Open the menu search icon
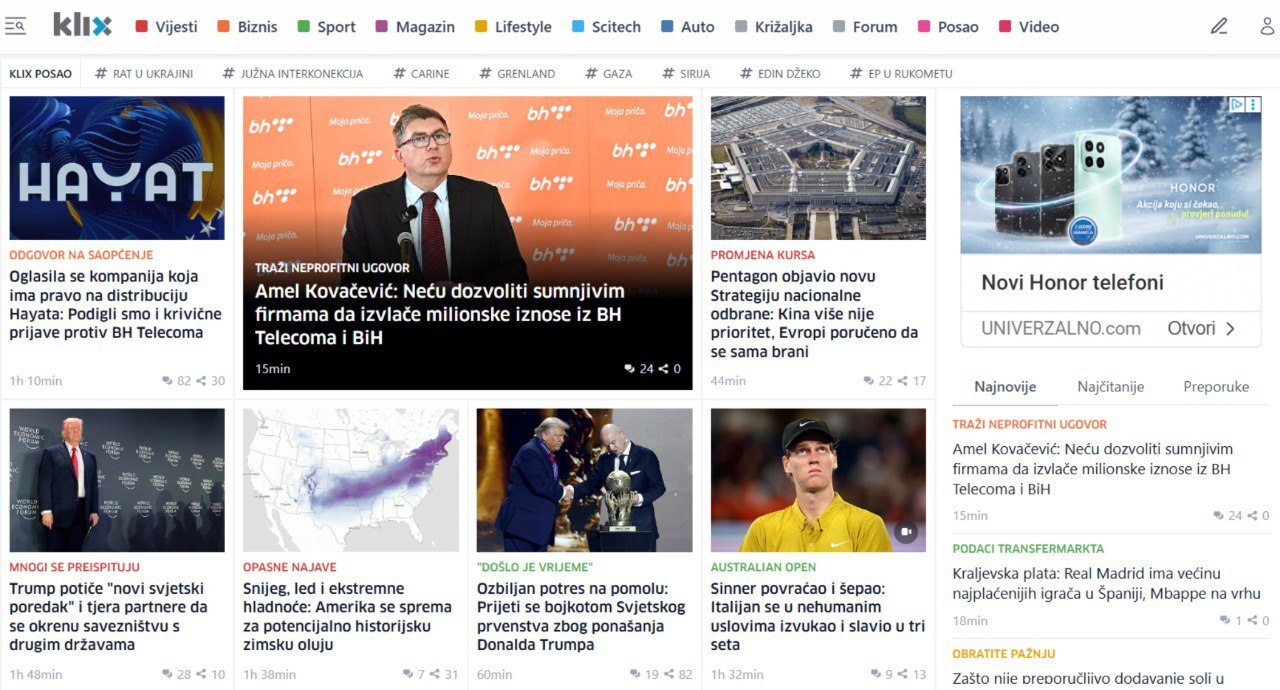 (x=15, y=26)
